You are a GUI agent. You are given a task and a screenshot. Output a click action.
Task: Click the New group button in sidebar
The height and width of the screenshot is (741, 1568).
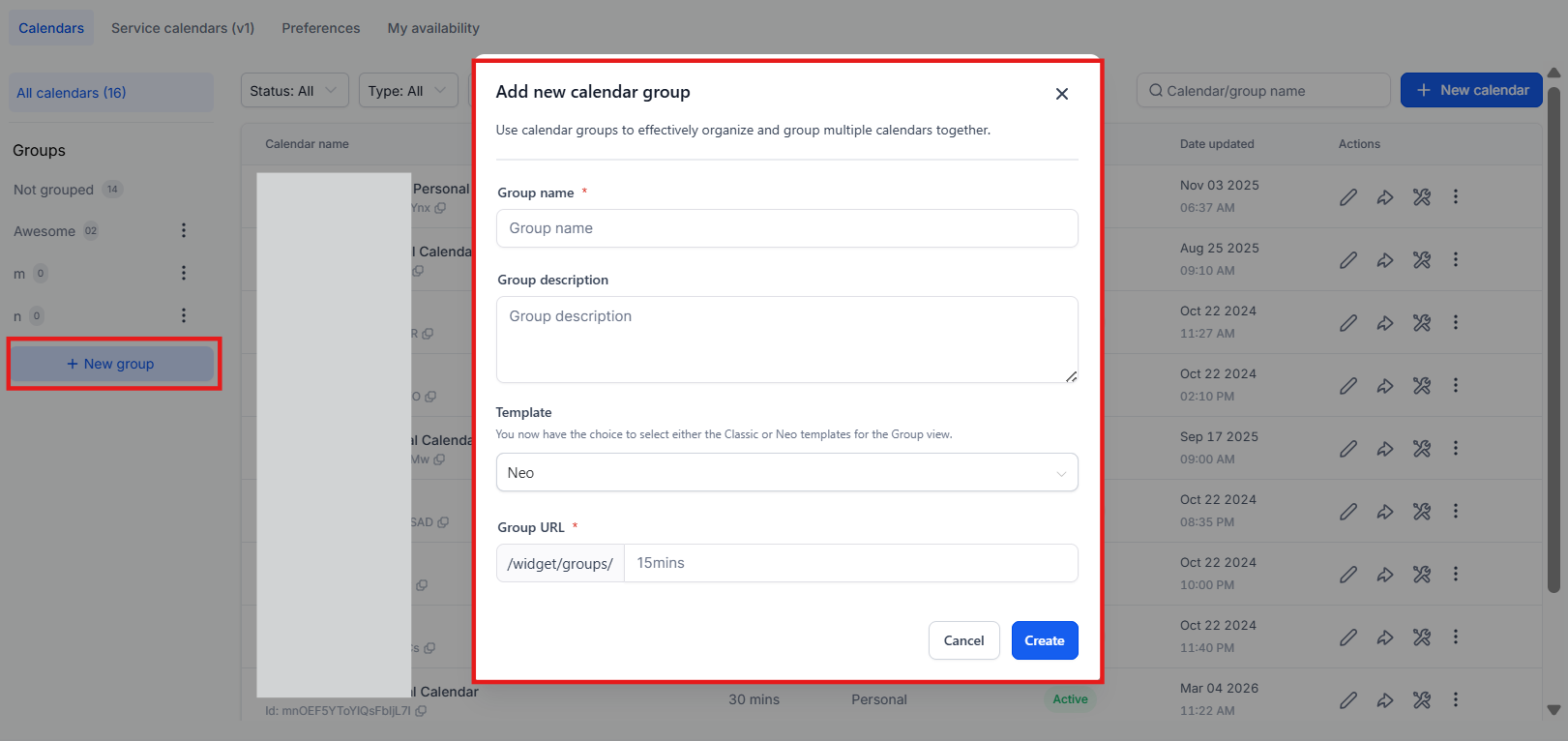click(111, 364)
